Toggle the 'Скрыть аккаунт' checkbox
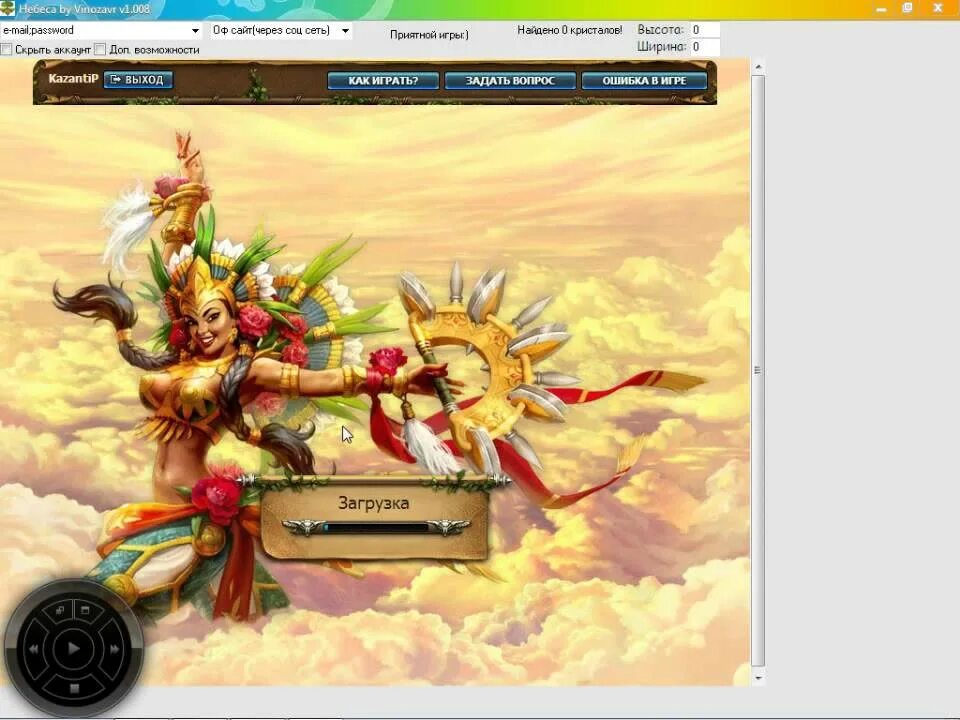 coord(6,50)
